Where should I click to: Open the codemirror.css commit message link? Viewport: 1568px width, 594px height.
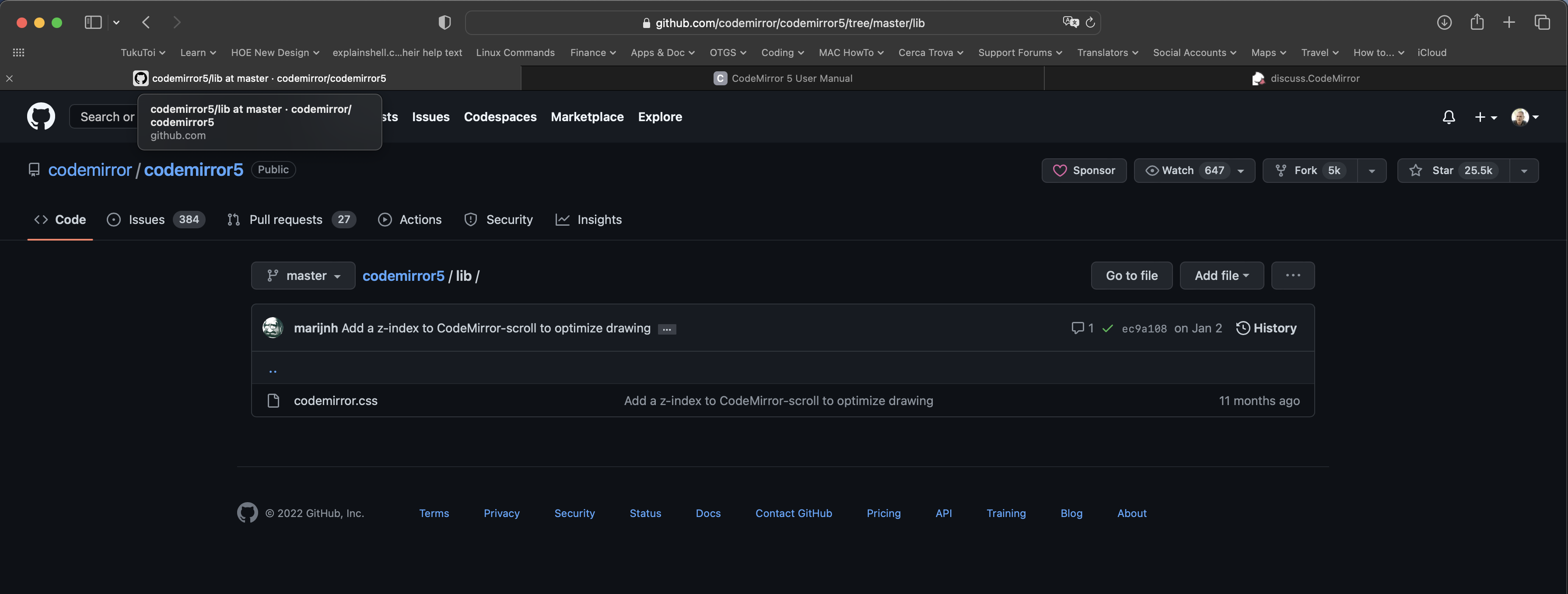pos(778,401)
